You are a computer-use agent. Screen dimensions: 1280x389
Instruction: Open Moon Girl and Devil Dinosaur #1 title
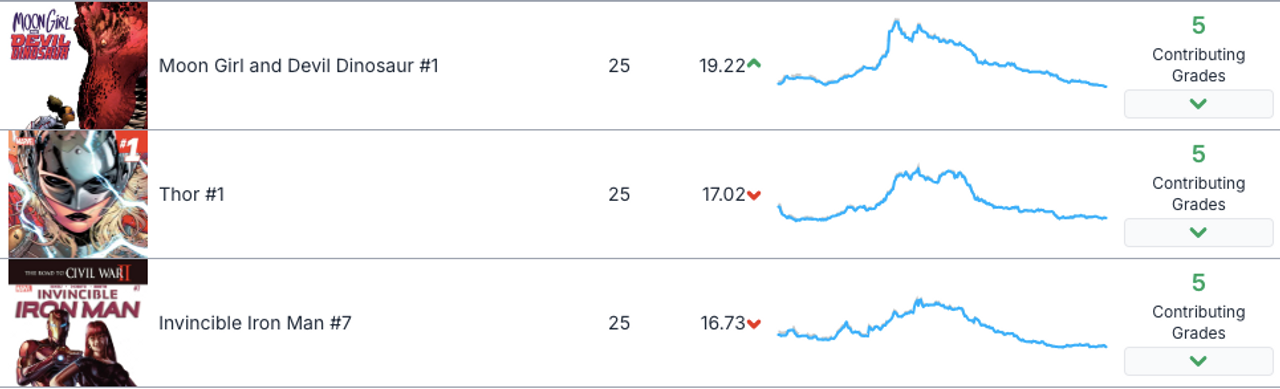299,66
